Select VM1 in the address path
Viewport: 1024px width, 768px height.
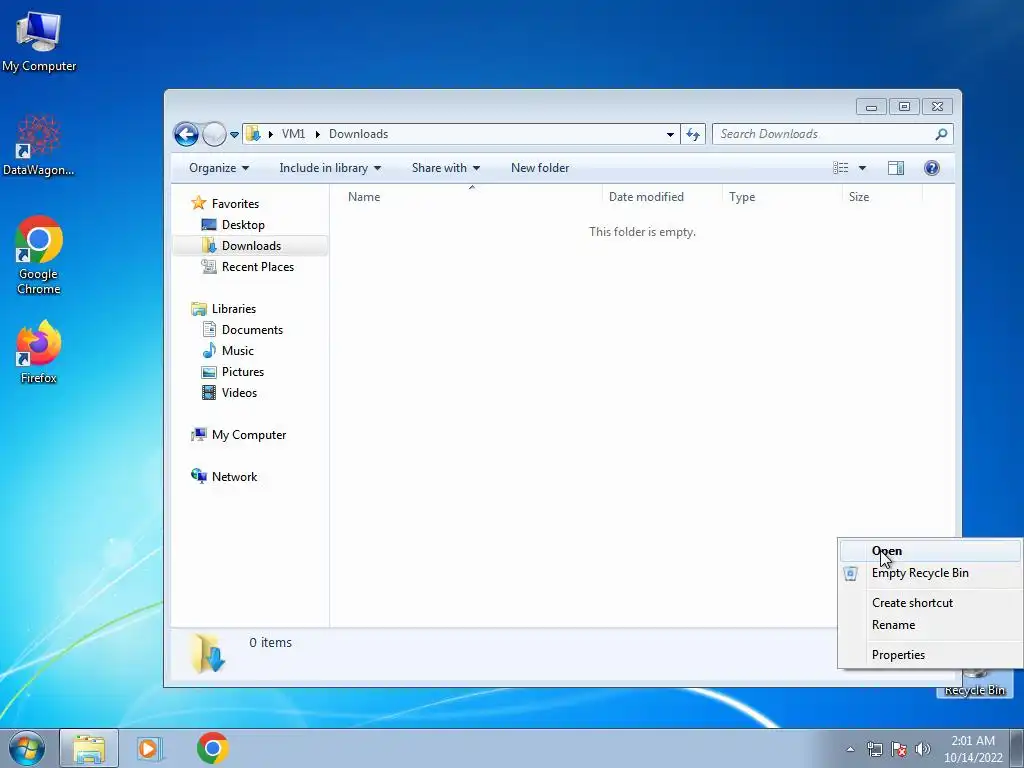[x=293, y=134]
